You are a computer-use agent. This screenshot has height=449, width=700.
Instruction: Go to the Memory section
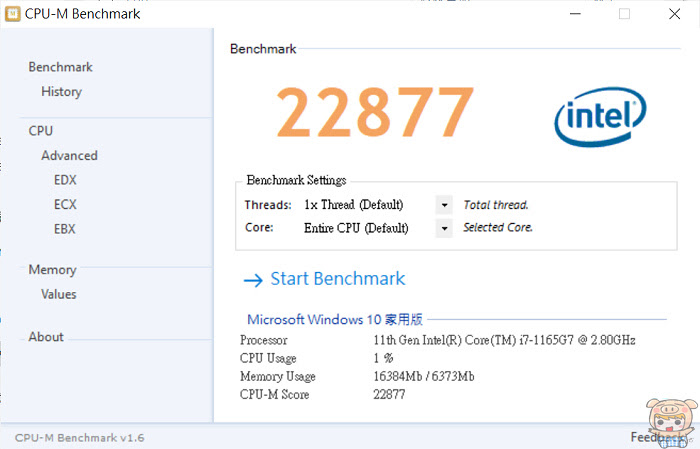tap(53, 270)
